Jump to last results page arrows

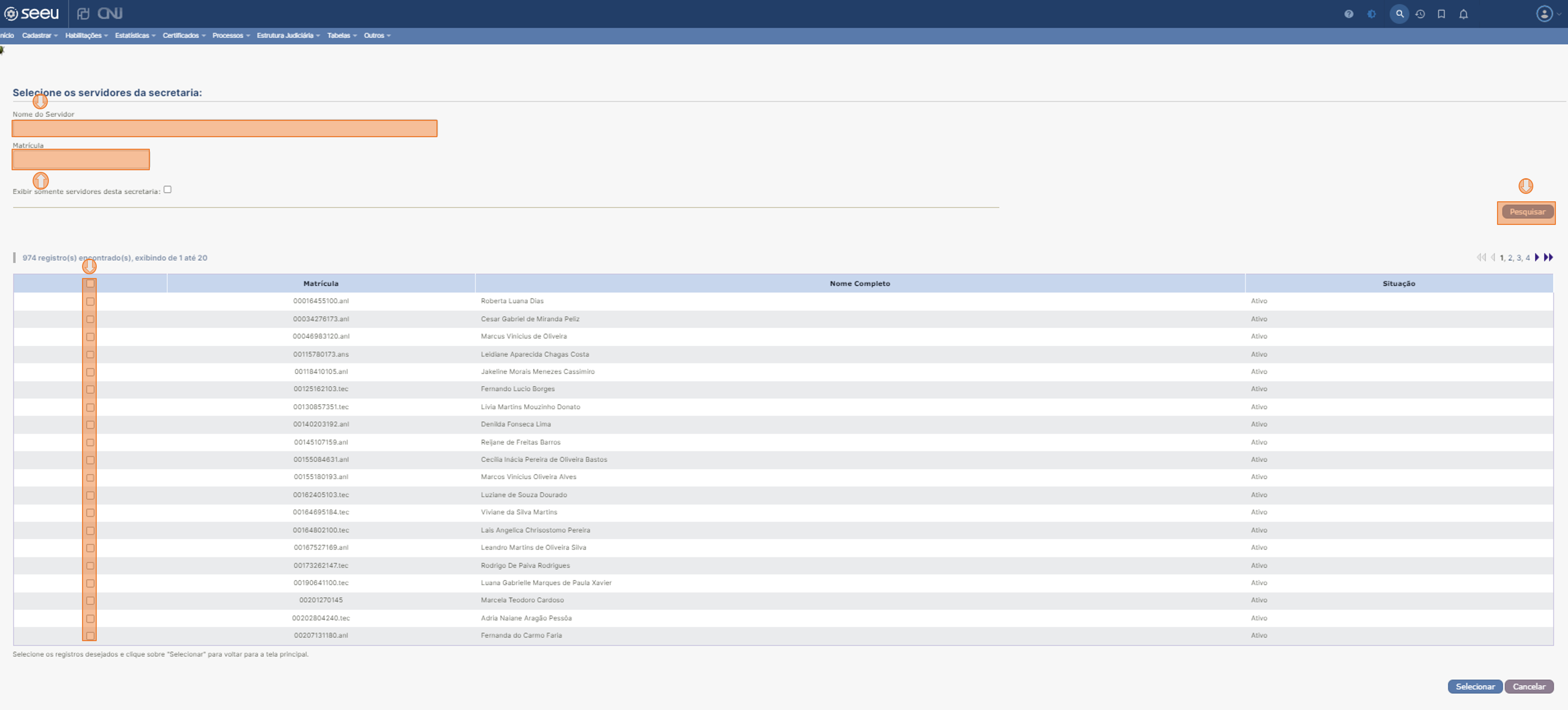[1549, 258]
